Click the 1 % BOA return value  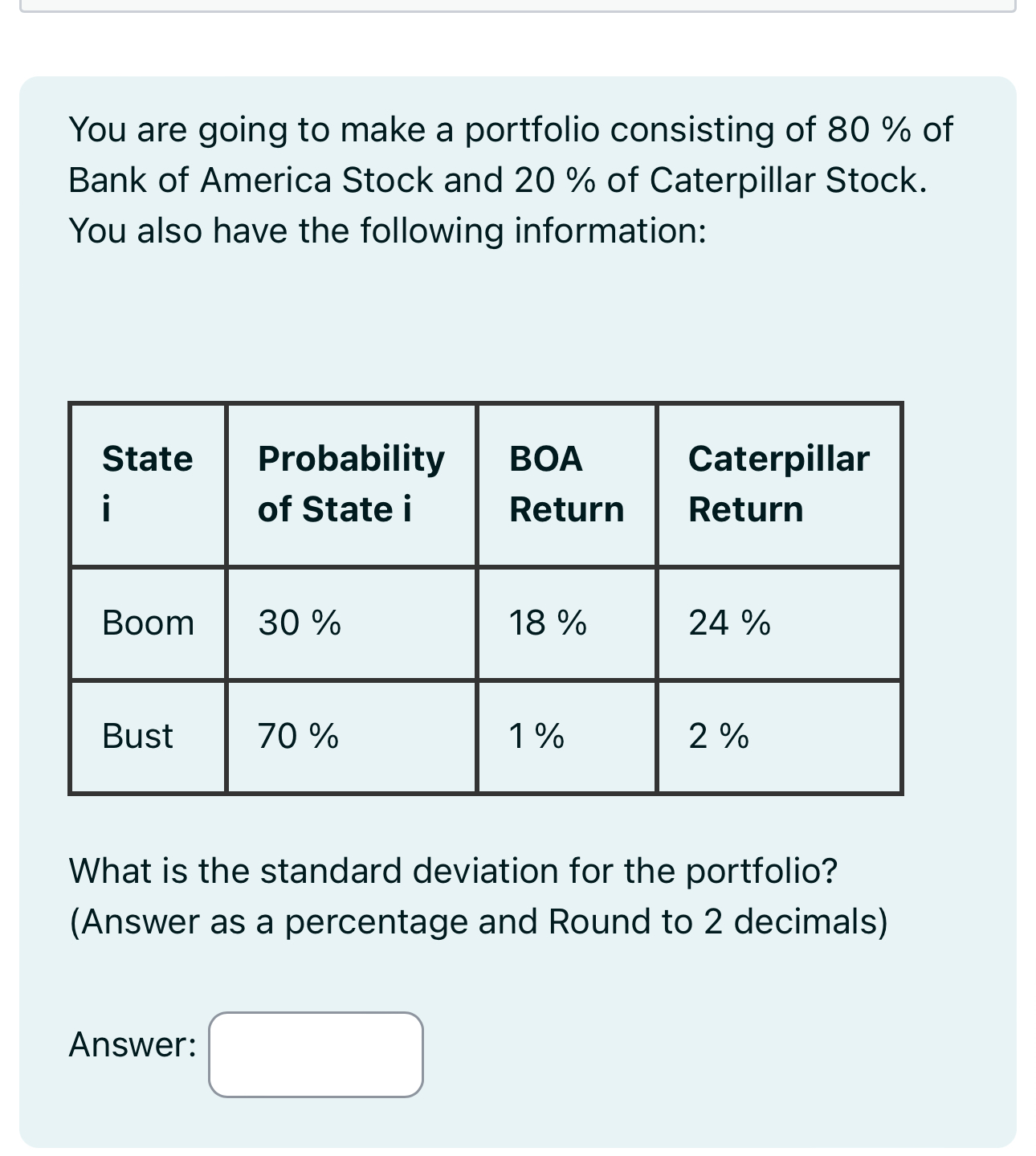coord(534,736)
